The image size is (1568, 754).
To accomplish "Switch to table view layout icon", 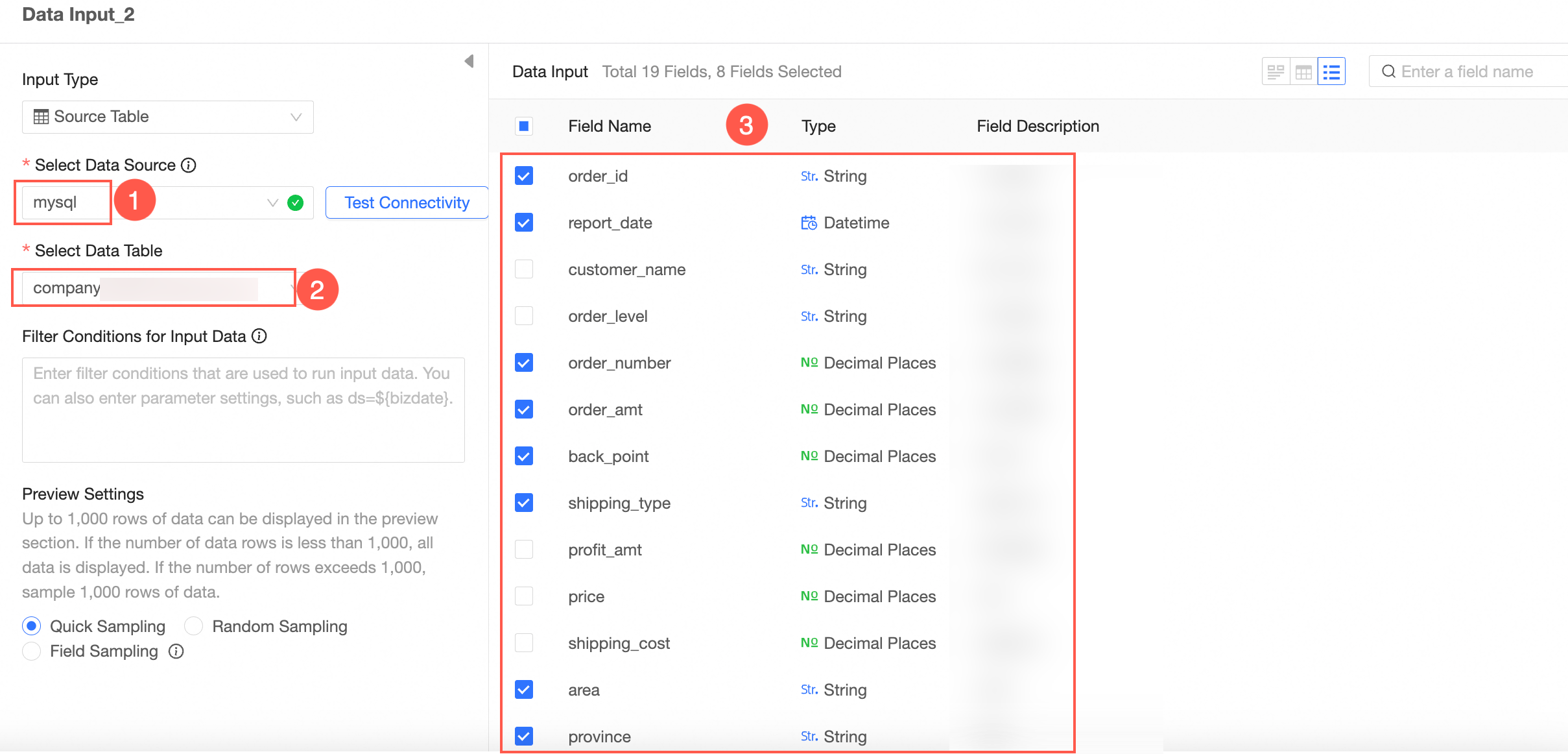I will pos(1303,71).
